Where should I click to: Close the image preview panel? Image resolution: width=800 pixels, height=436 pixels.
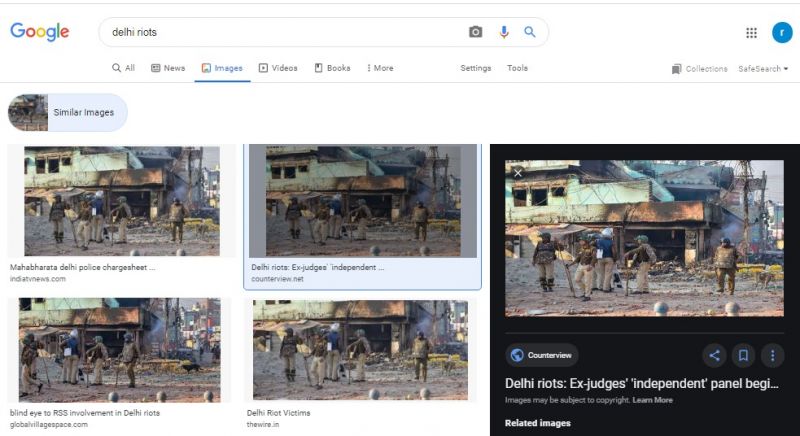(x=518, y=173)
